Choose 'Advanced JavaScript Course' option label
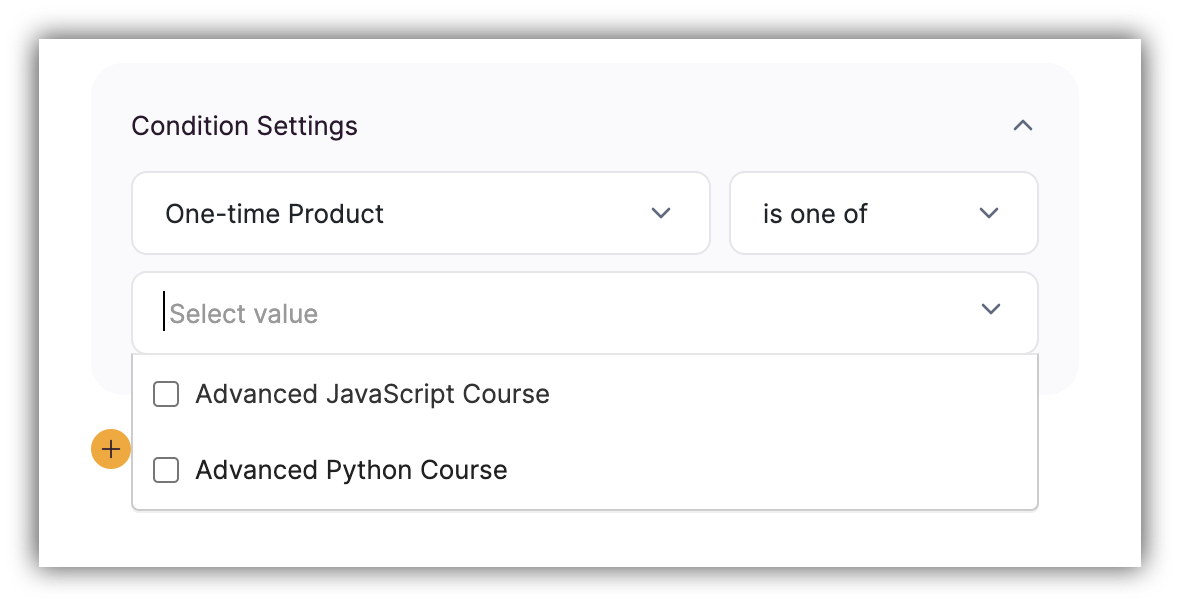 [x=372, y=394]
